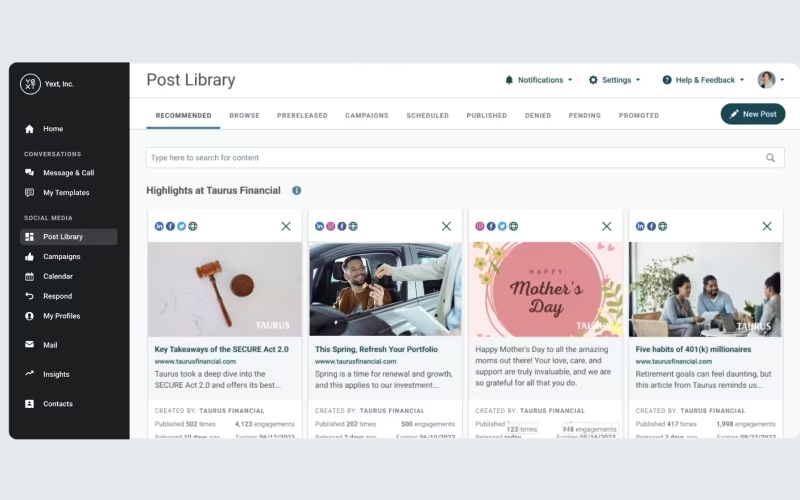
Task: Open the Notifications dropdown
Action: [x=539, y=80]
